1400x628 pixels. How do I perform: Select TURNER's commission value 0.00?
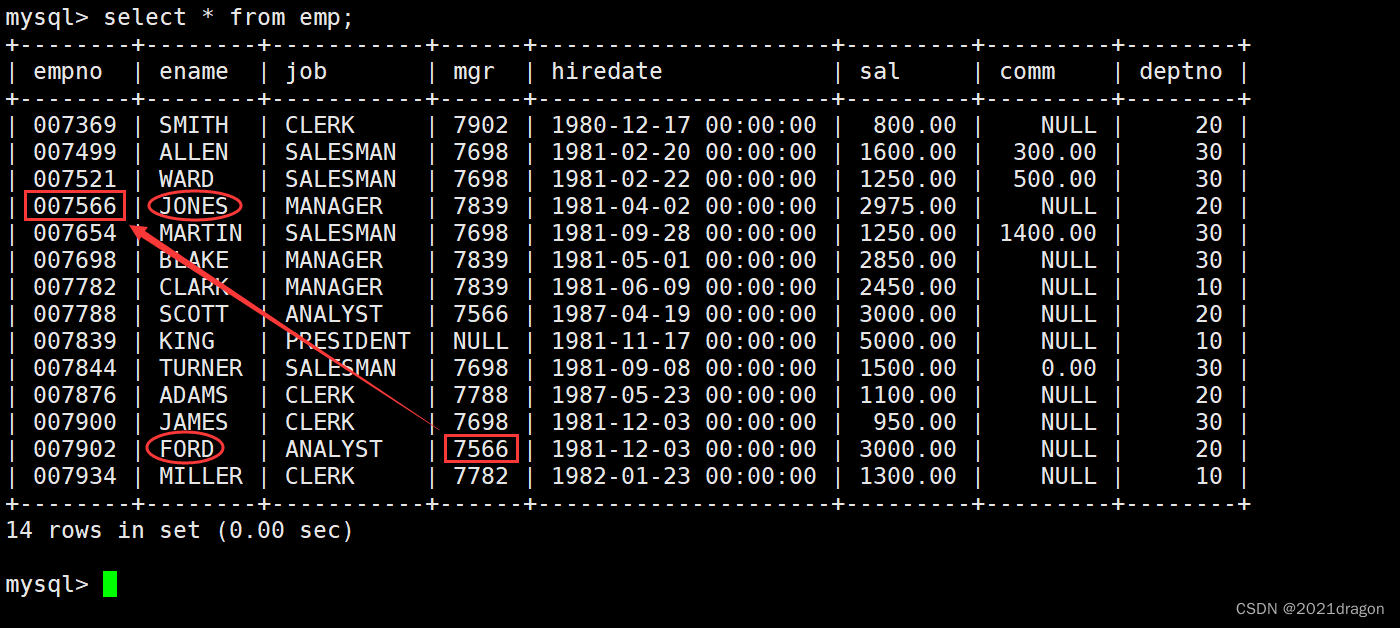pyautogui.click(x=1068, y=368)
